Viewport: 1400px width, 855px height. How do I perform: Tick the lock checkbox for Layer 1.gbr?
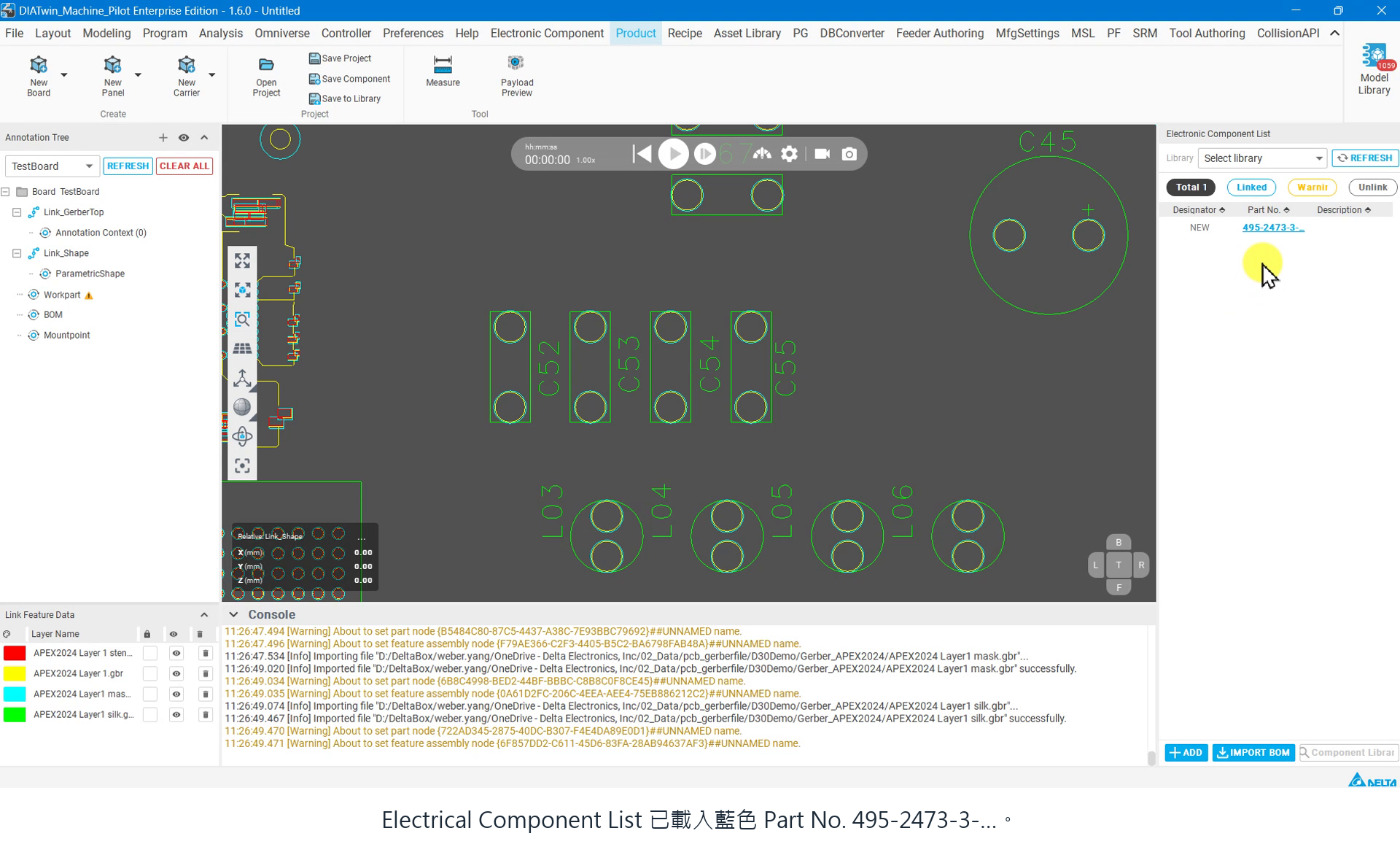[149, 673]
